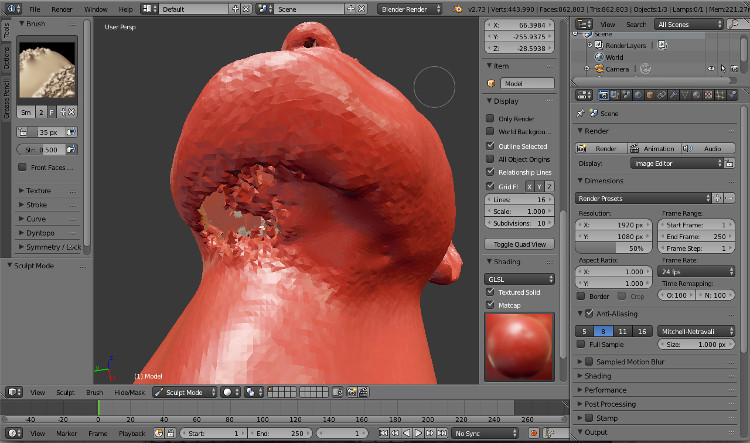
Task: Open the 24 fps frame rate dropdown
Action: (696, 272)
